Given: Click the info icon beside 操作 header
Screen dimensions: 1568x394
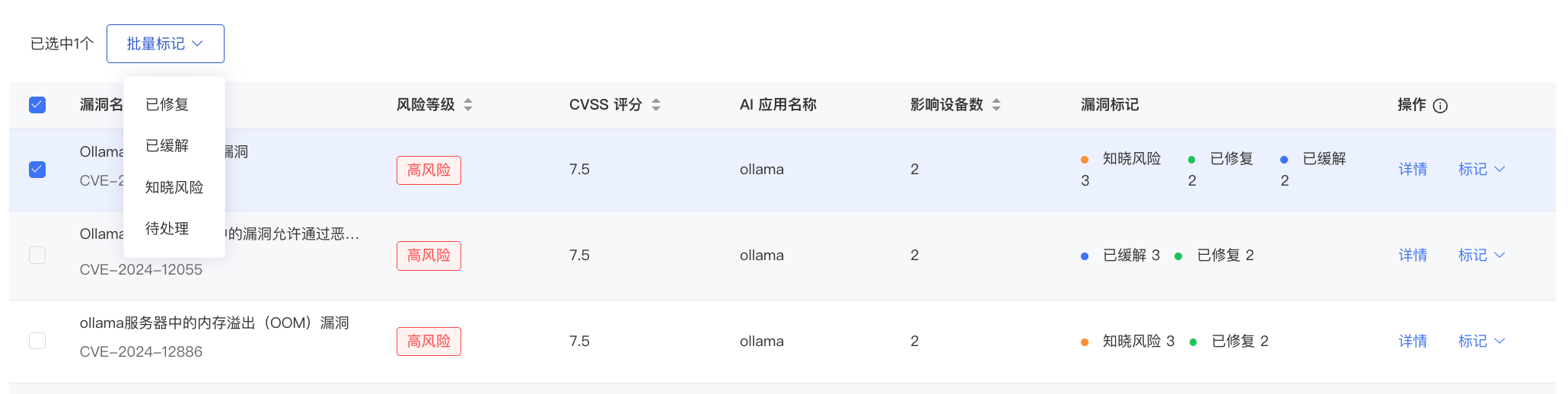Looking at the screenshot, I should coord(1440,106).
